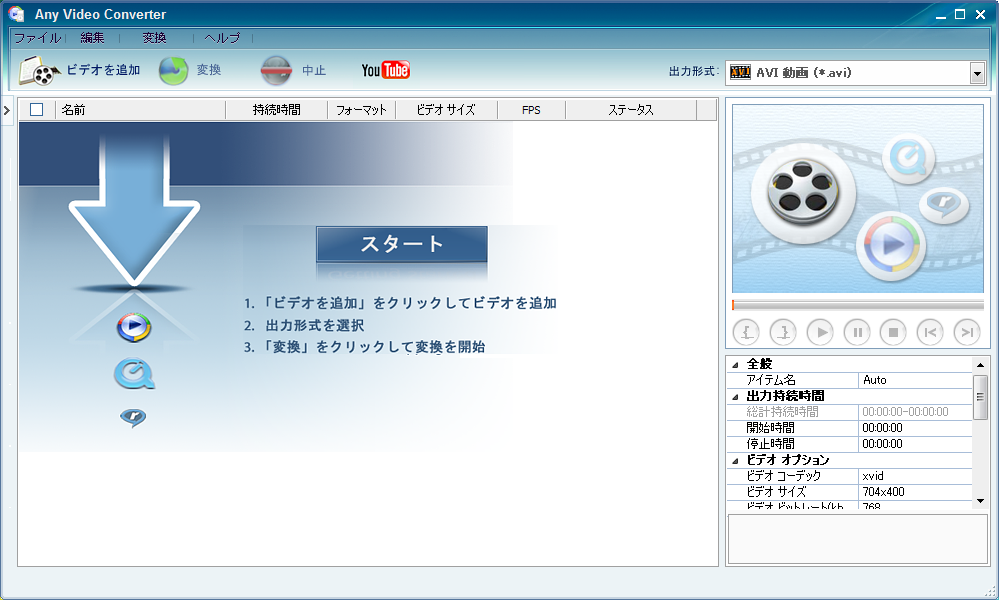Screen dimensions: 999x600
Task: Click instruction text 出力形式を選択
Action: point(315,325)
